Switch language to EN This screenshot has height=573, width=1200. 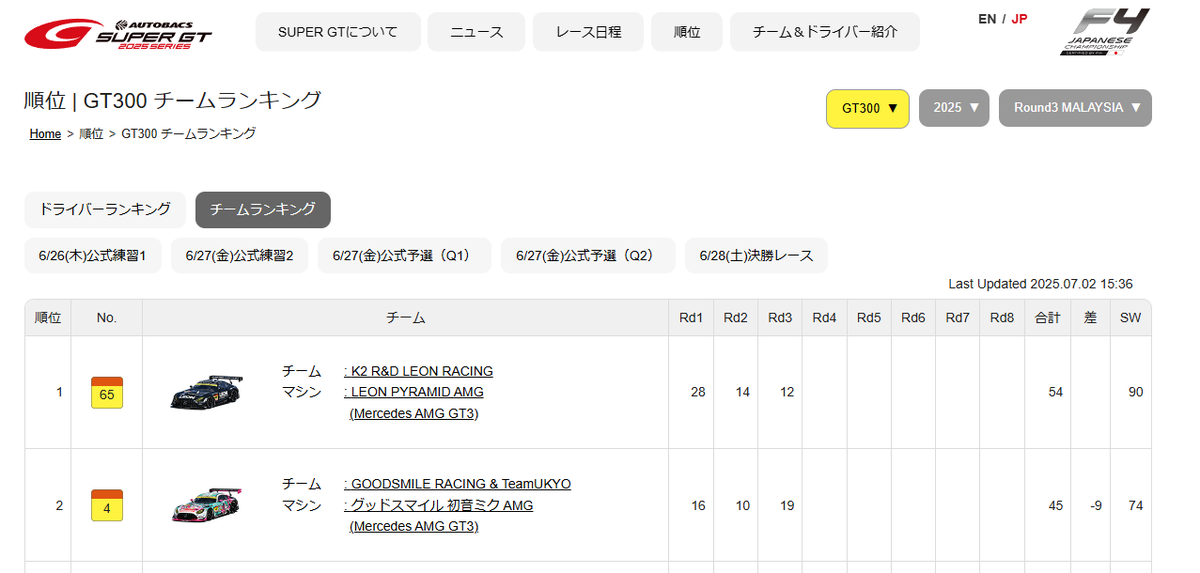click(x=986, y=19)
